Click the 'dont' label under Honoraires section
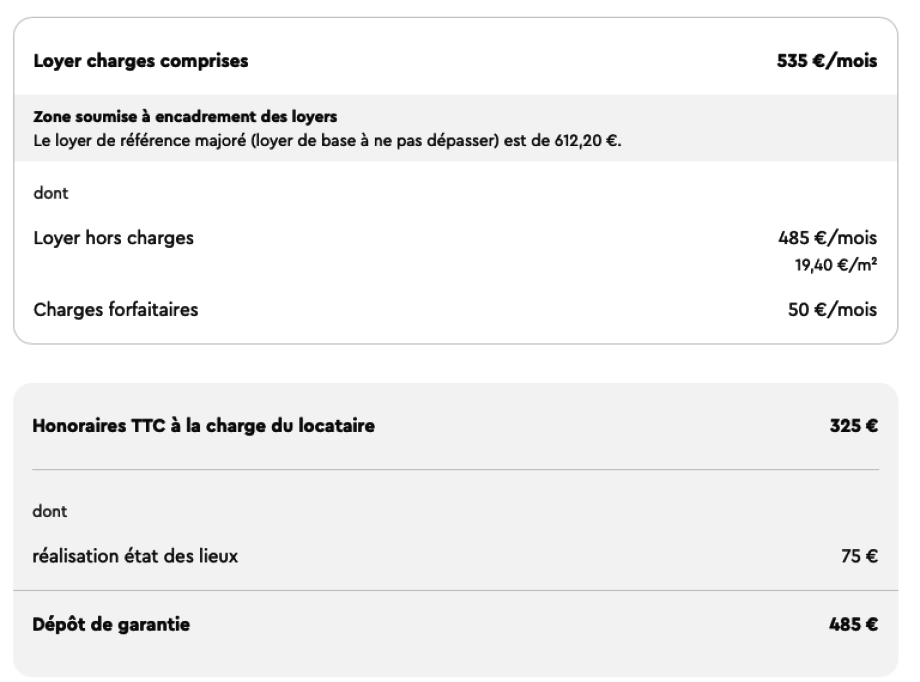920x682 pixels. (x=49, y=511)
